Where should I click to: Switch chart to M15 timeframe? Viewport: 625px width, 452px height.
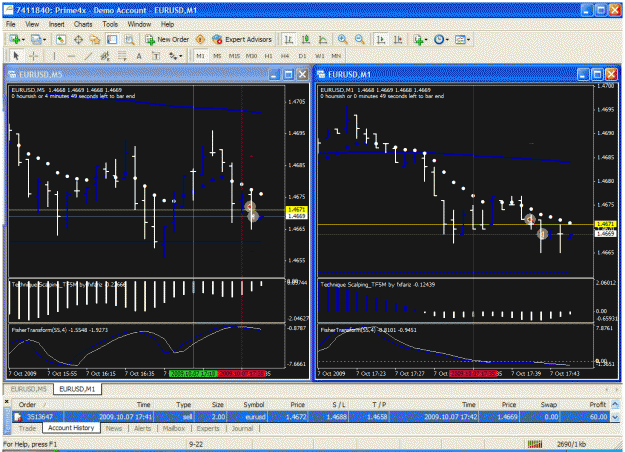click(x=234, y=56)
